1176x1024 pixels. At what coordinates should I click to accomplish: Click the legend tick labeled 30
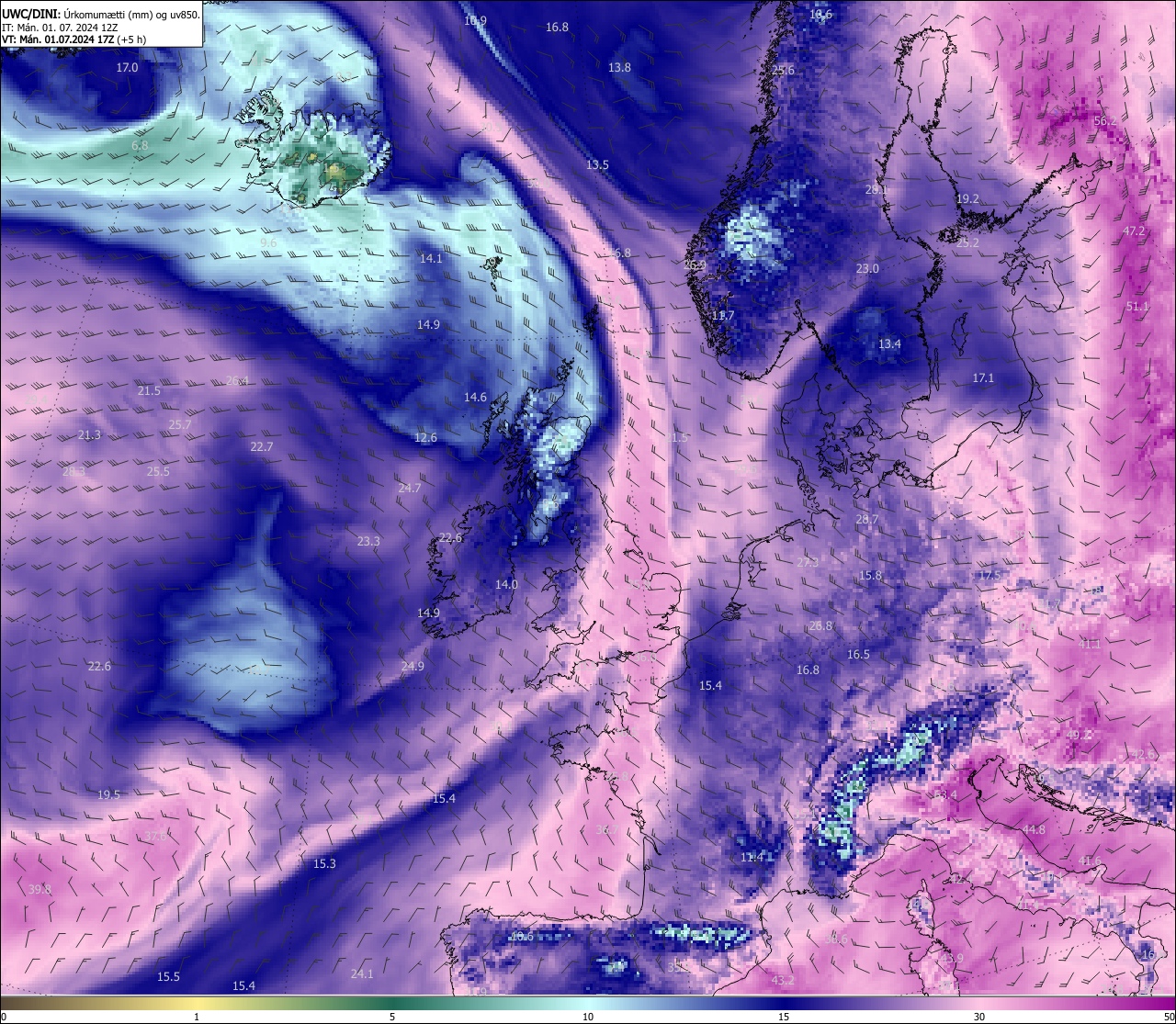point(979,1017)
